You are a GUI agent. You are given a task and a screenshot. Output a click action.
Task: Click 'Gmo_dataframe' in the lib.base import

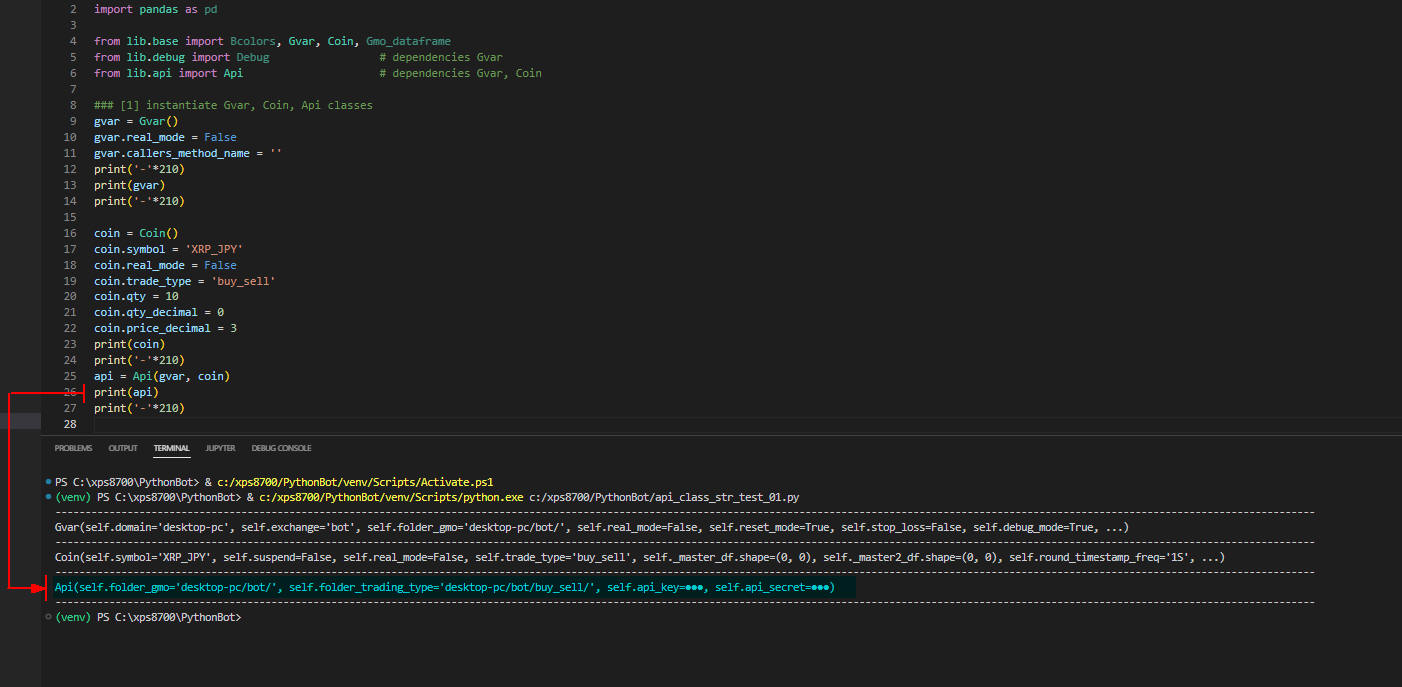coord(408,41)
